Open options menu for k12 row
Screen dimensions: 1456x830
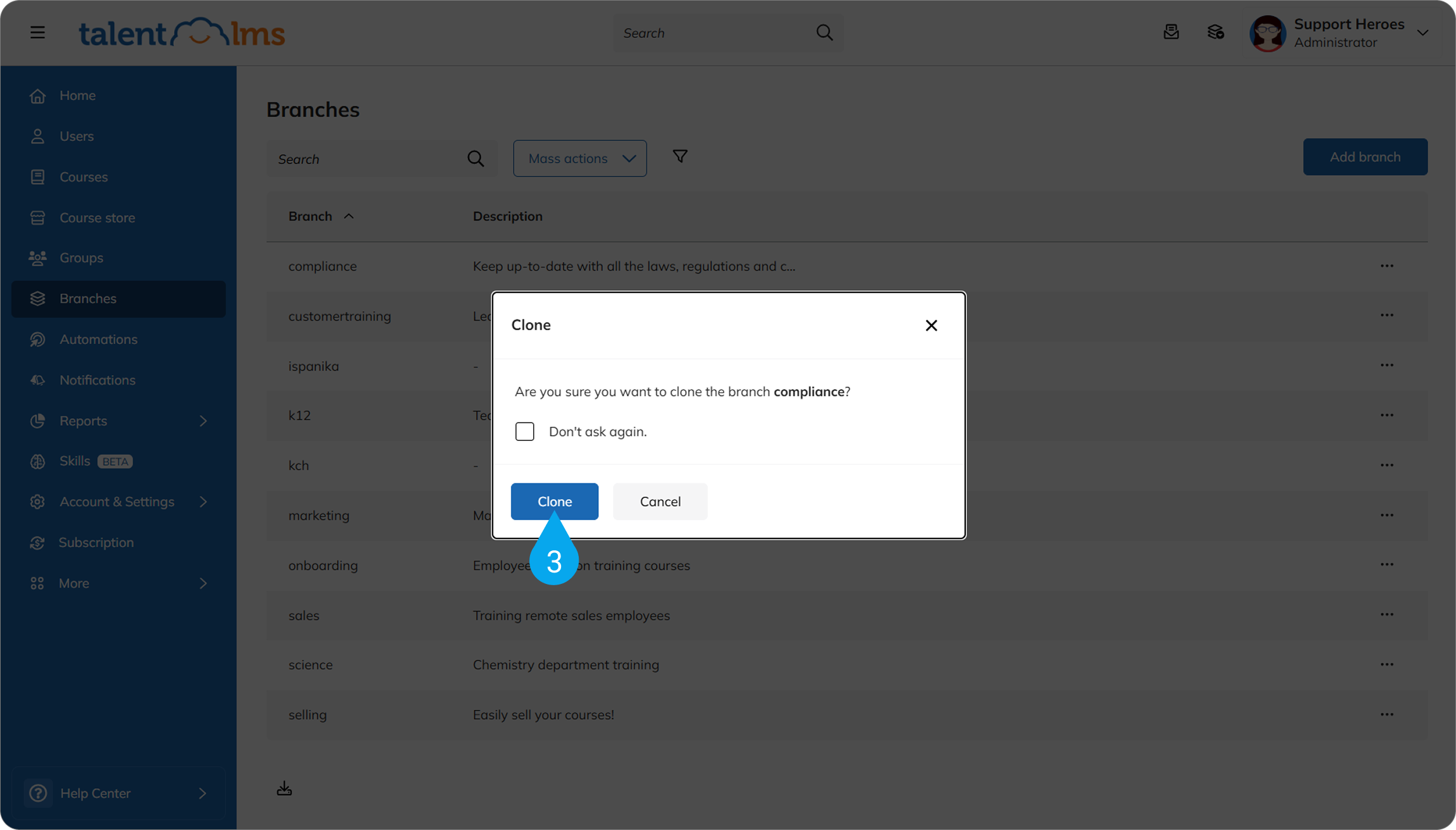pos(1386,415)
